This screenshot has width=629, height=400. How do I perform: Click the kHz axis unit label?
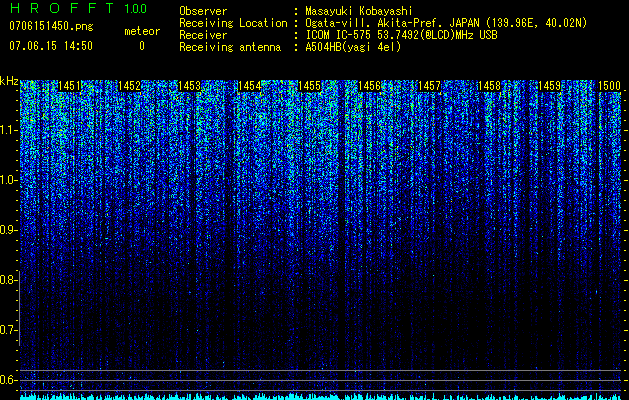9,81
